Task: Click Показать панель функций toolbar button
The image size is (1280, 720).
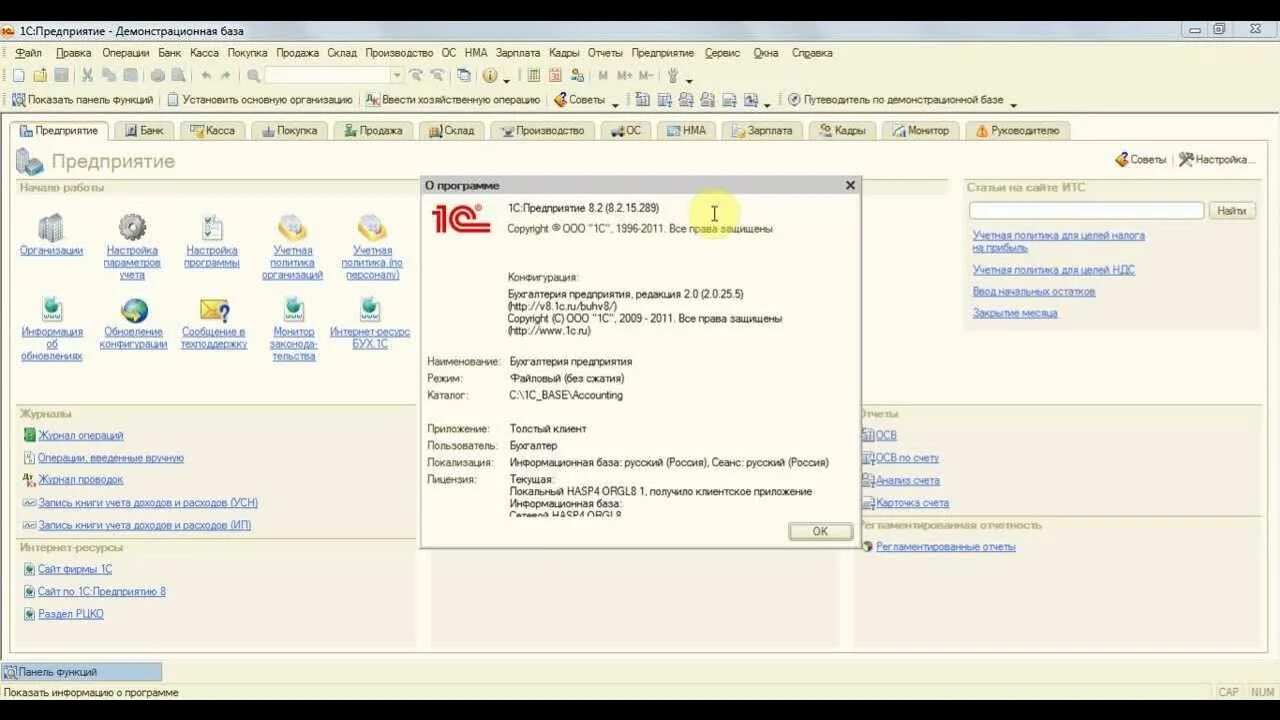Action: pyautogui.click(x=82, y=100)
